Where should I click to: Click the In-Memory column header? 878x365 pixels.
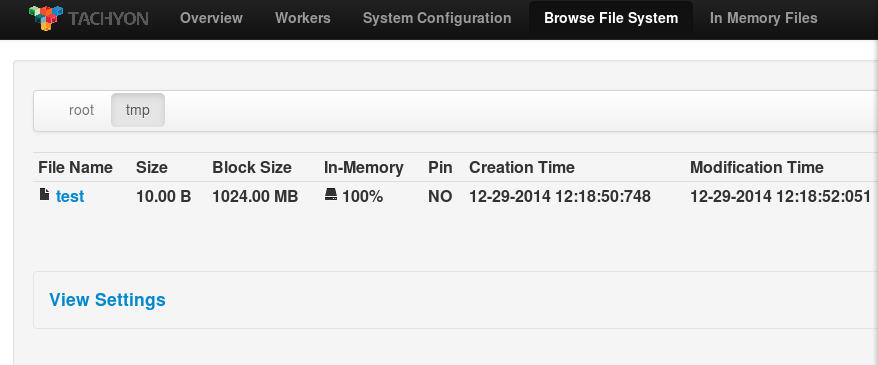tap(363, 167)
